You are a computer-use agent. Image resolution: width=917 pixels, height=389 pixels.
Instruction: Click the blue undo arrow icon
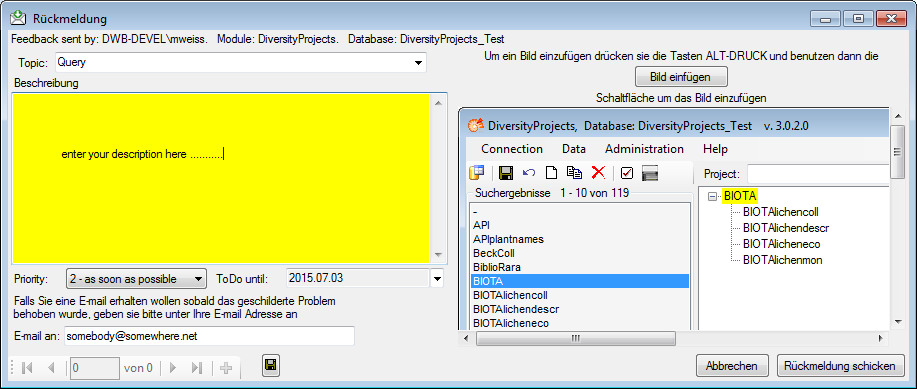tap(529, 173)
